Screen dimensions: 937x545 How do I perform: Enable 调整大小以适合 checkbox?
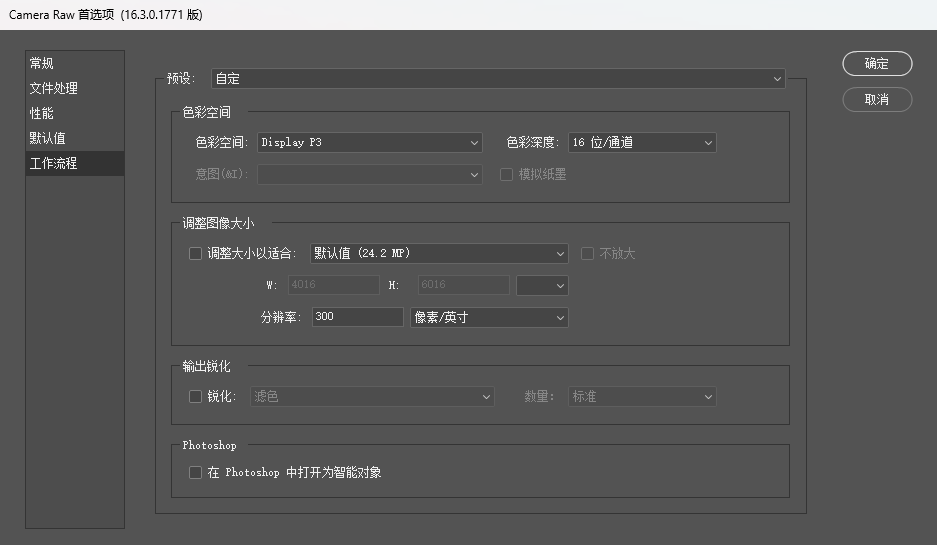(195, 253)
